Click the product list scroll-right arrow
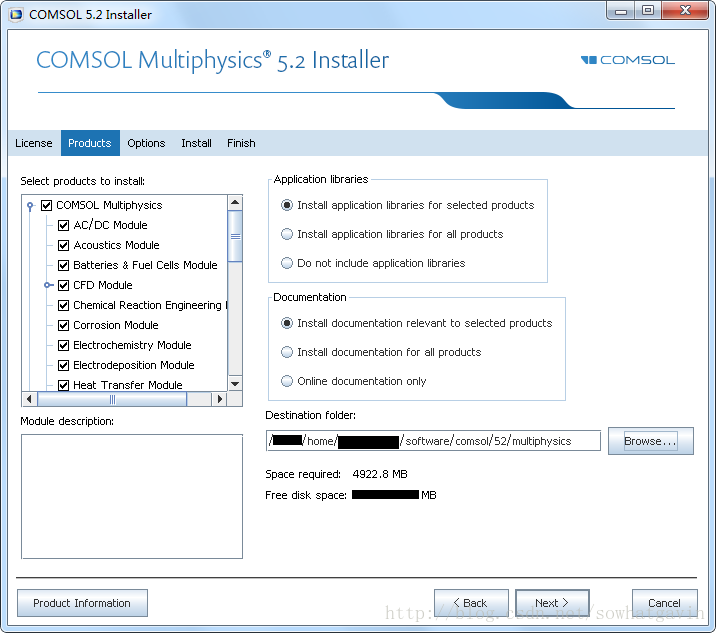Image resolution: width=716 pixels, height=633 pixels. pyautogui.click(x=220, y=399)
